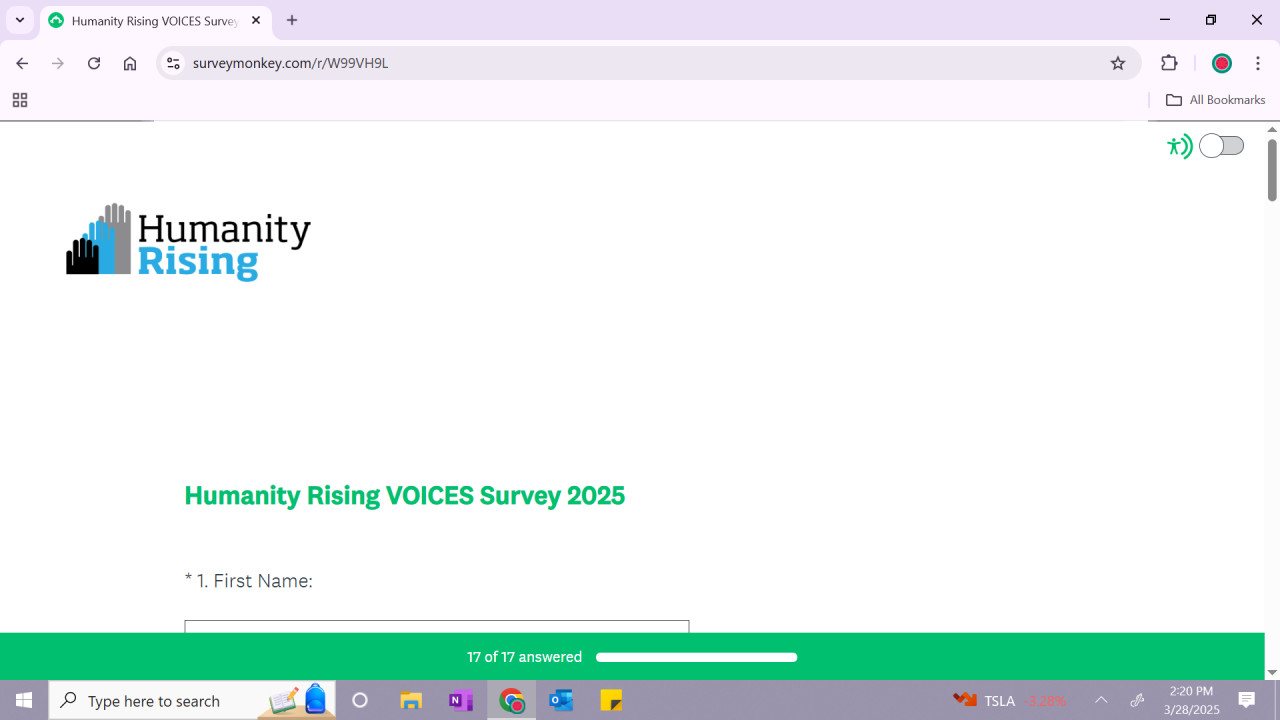The width and height of the screenshot is (1280, 720).
Task: Open the Apps grid in bookmarks bar
Action: pyautogui.click(x=19, y=100)
